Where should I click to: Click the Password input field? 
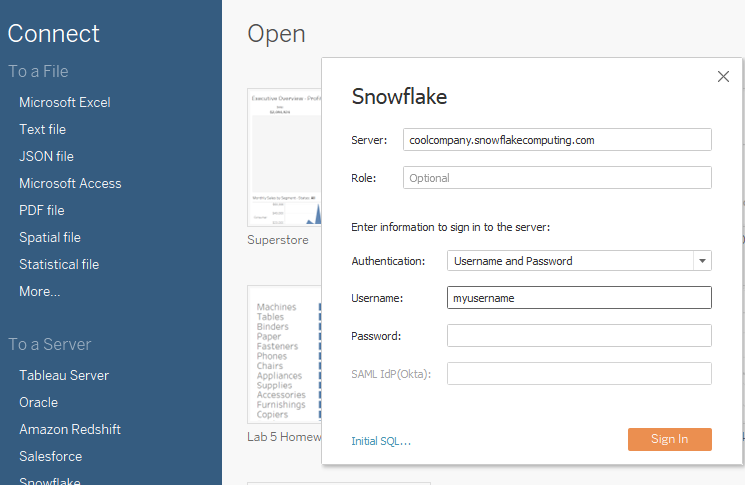click(579, 336)
